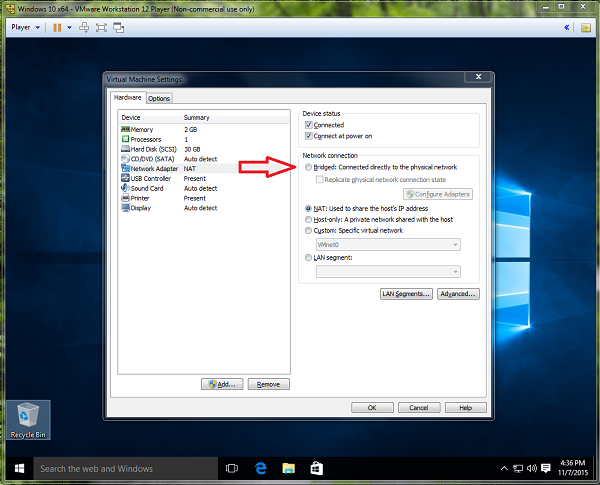The image size is (600, 485).
Task: Confirm settings with OK button
Action: (x=372, y=408)
